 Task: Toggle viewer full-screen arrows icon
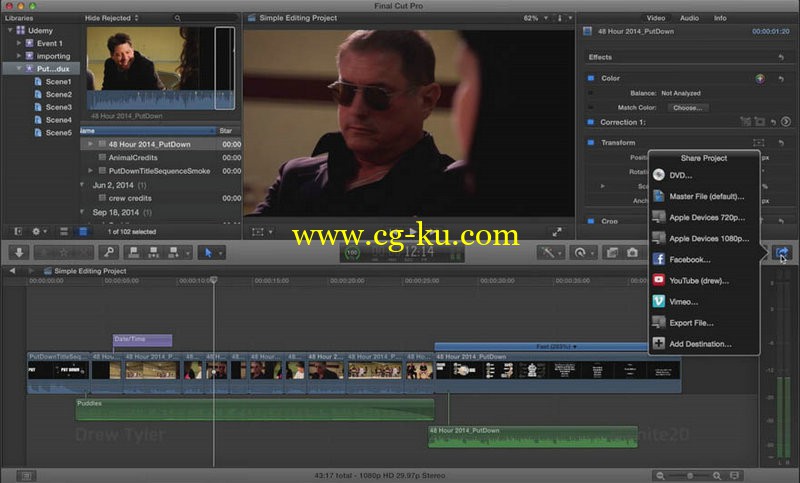click(x=557, y=232)
